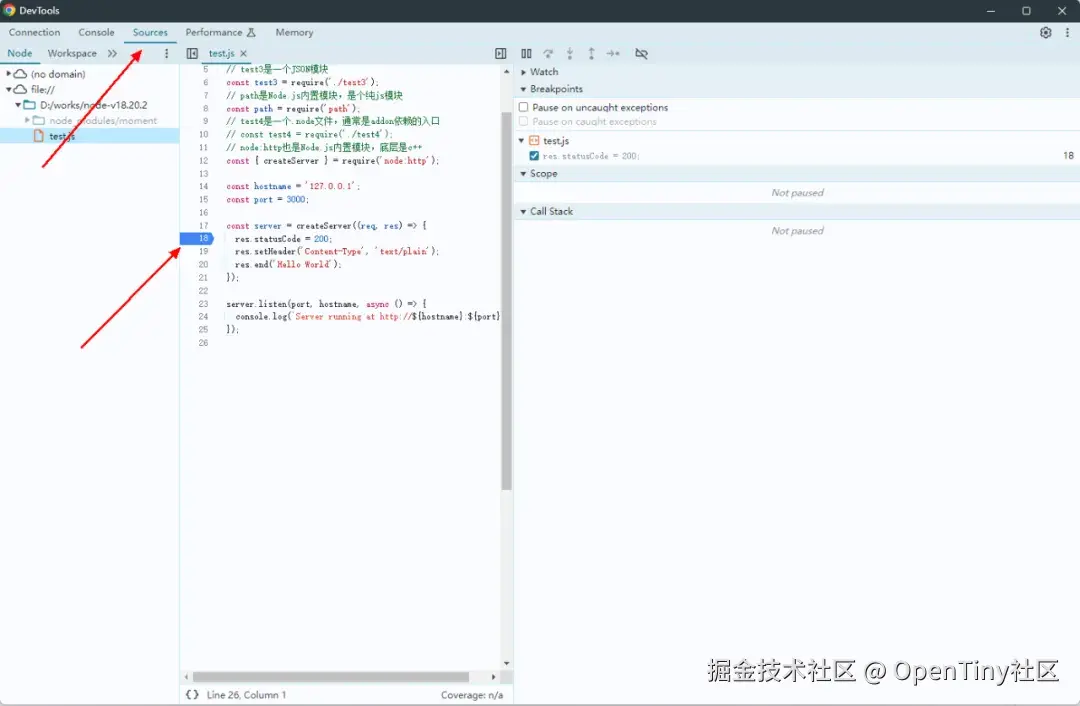Click the 'const port = 3000;' line
Screen dimensions: 1080x706
click(267, 200)
